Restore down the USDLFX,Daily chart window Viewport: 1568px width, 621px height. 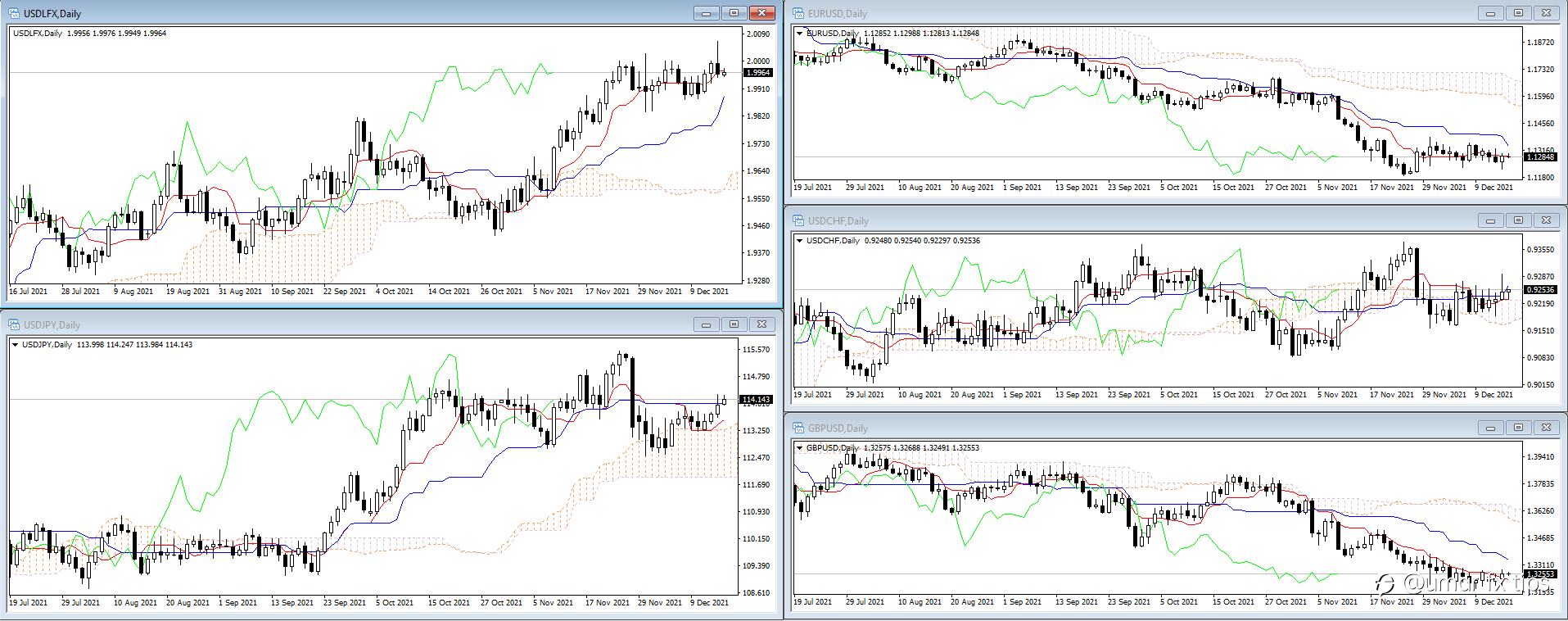734,13
